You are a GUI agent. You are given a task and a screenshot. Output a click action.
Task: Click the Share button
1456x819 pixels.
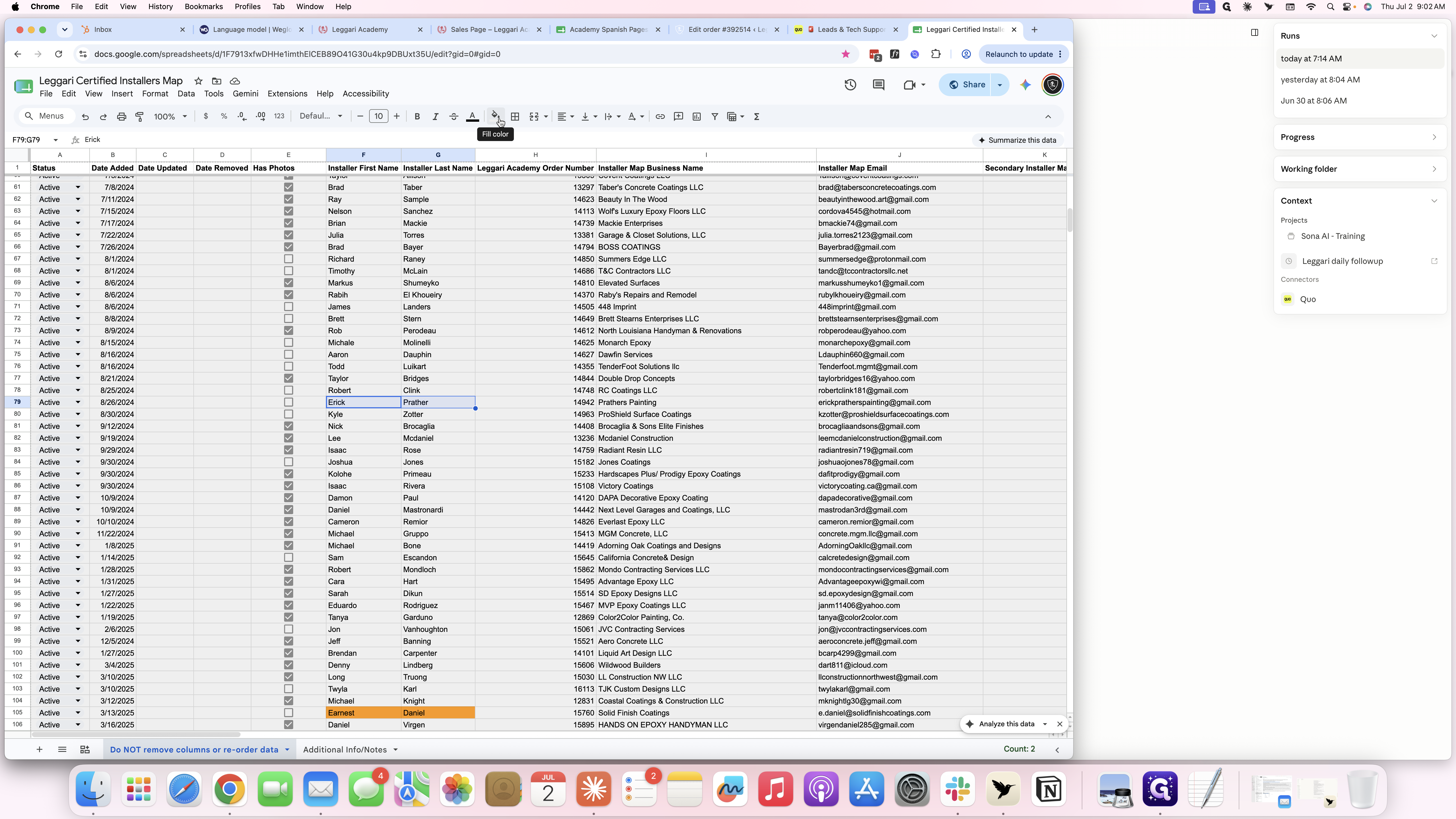tap(967, 85)
